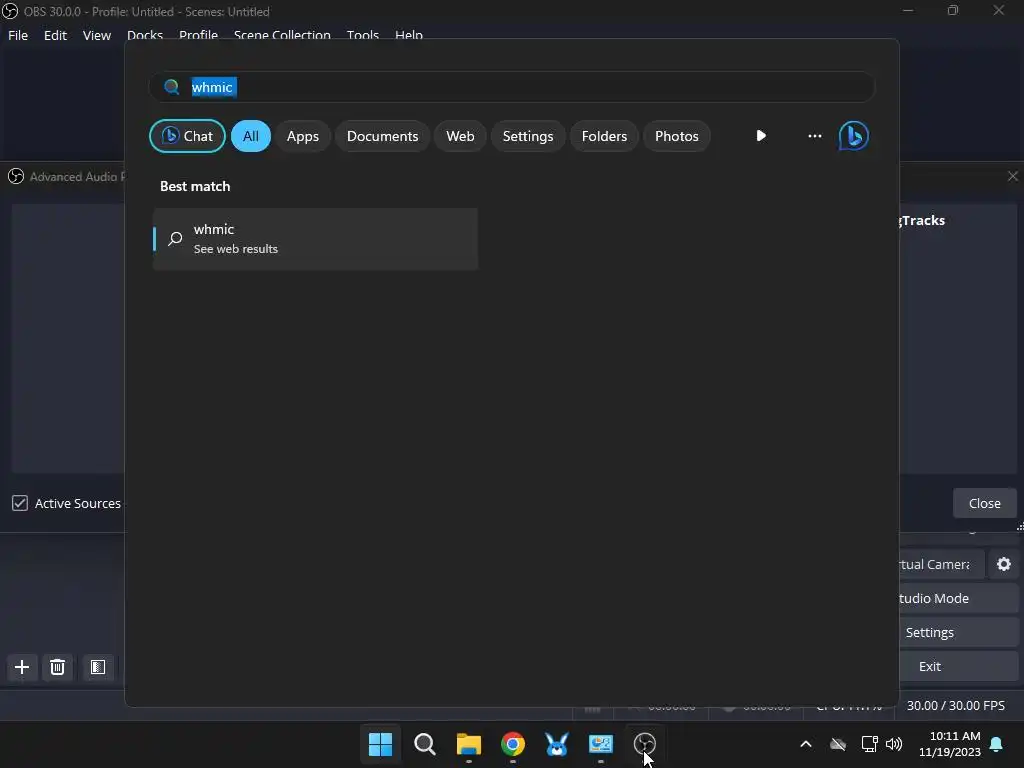The width and height of the screenshot is (1024, 768).
Task: Toggle Studio Mode in OBS controls
Action: point(958,598)
